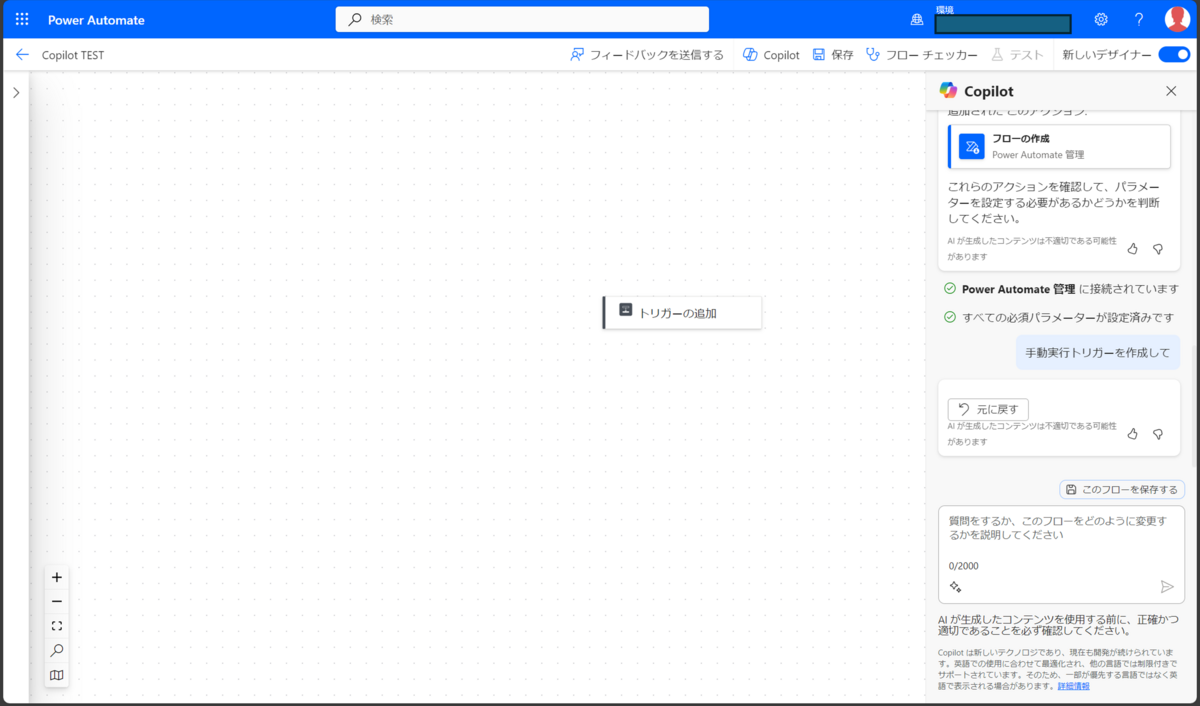Click the フローの作成 card icon
The width and height of the screenshot is (1200, 706).
(971, 147)
